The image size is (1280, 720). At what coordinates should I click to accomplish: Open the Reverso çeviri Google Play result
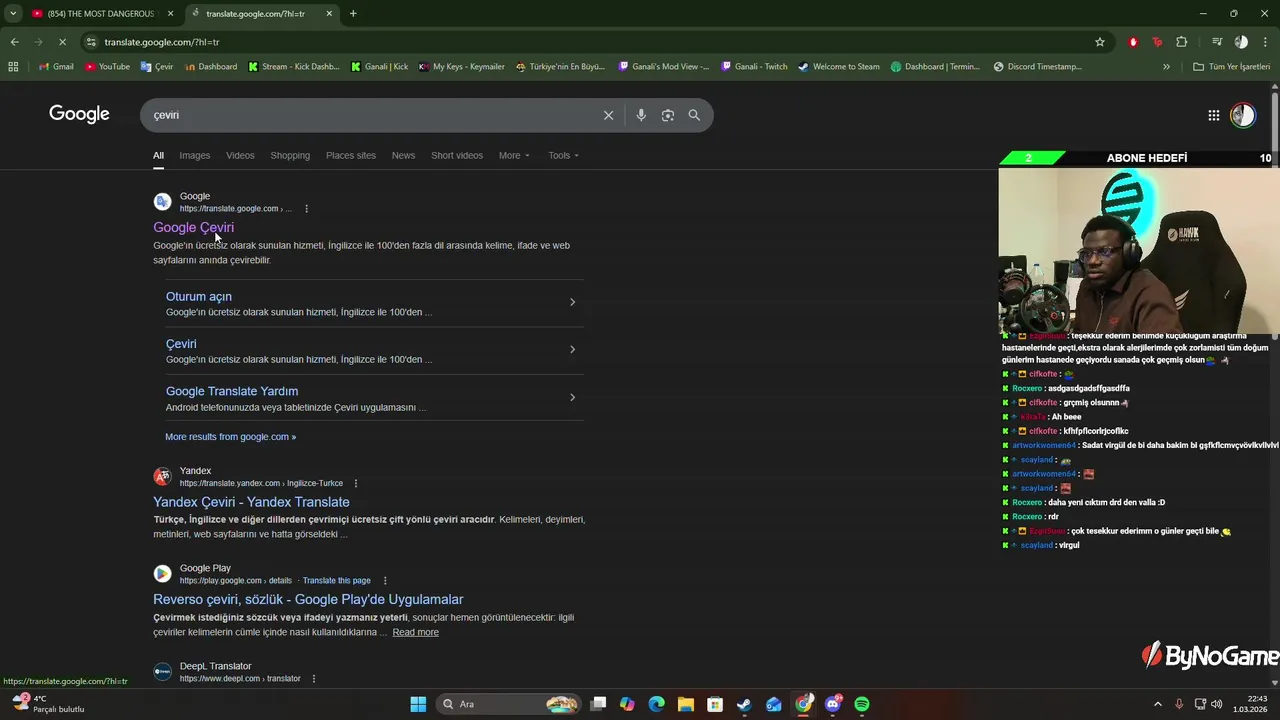point(308,599)
